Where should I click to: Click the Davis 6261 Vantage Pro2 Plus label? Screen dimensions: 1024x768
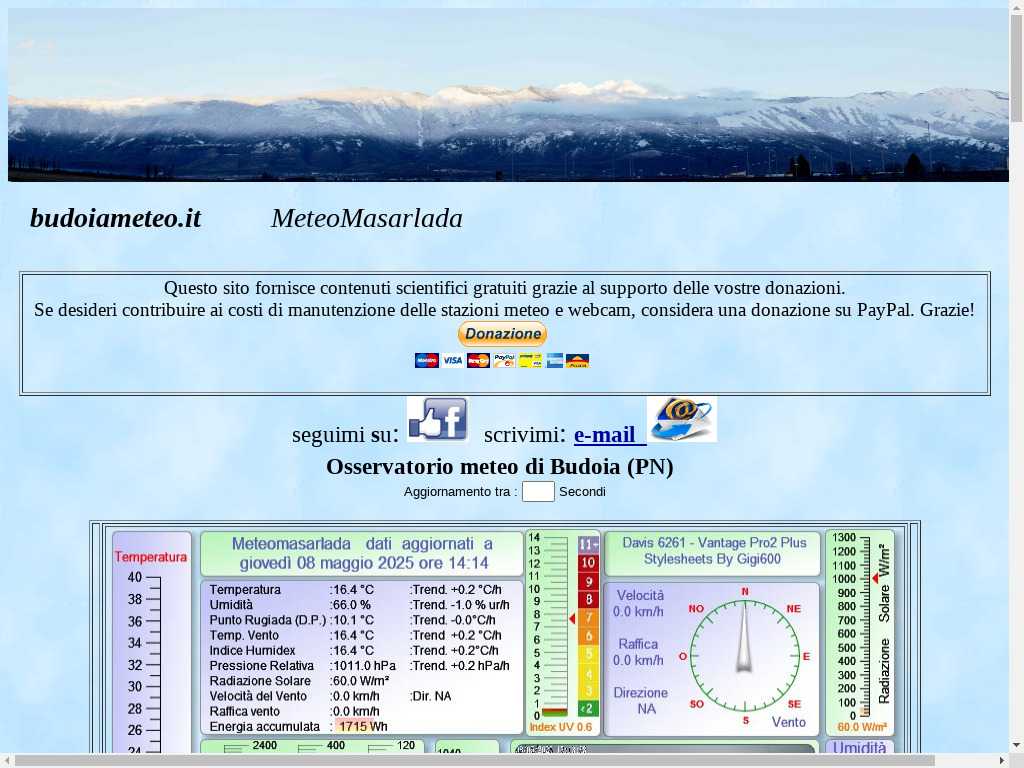(x=714, y=542)
